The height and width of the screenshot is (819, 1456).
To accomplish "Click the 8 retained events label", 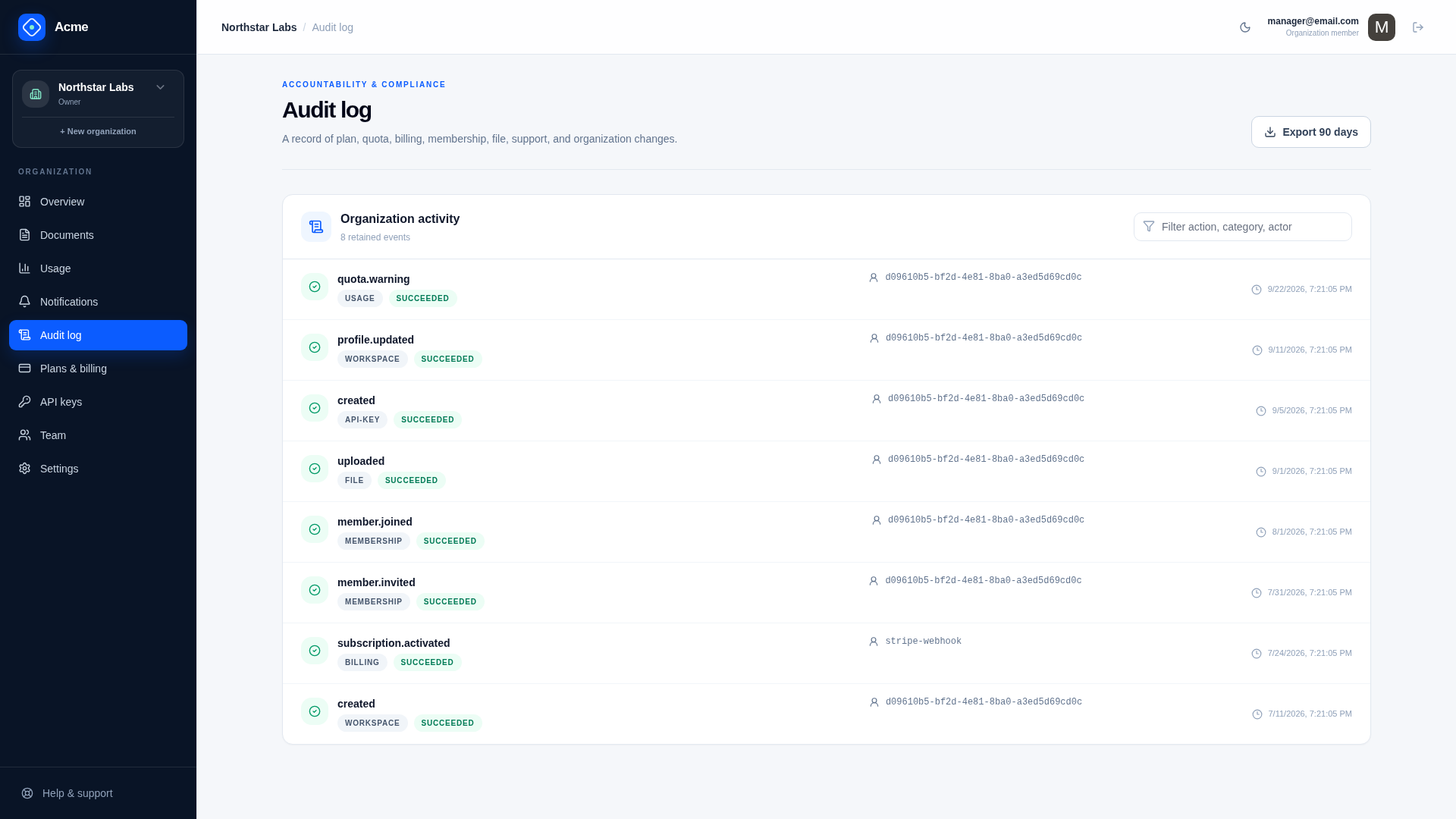I will point(375,237).
